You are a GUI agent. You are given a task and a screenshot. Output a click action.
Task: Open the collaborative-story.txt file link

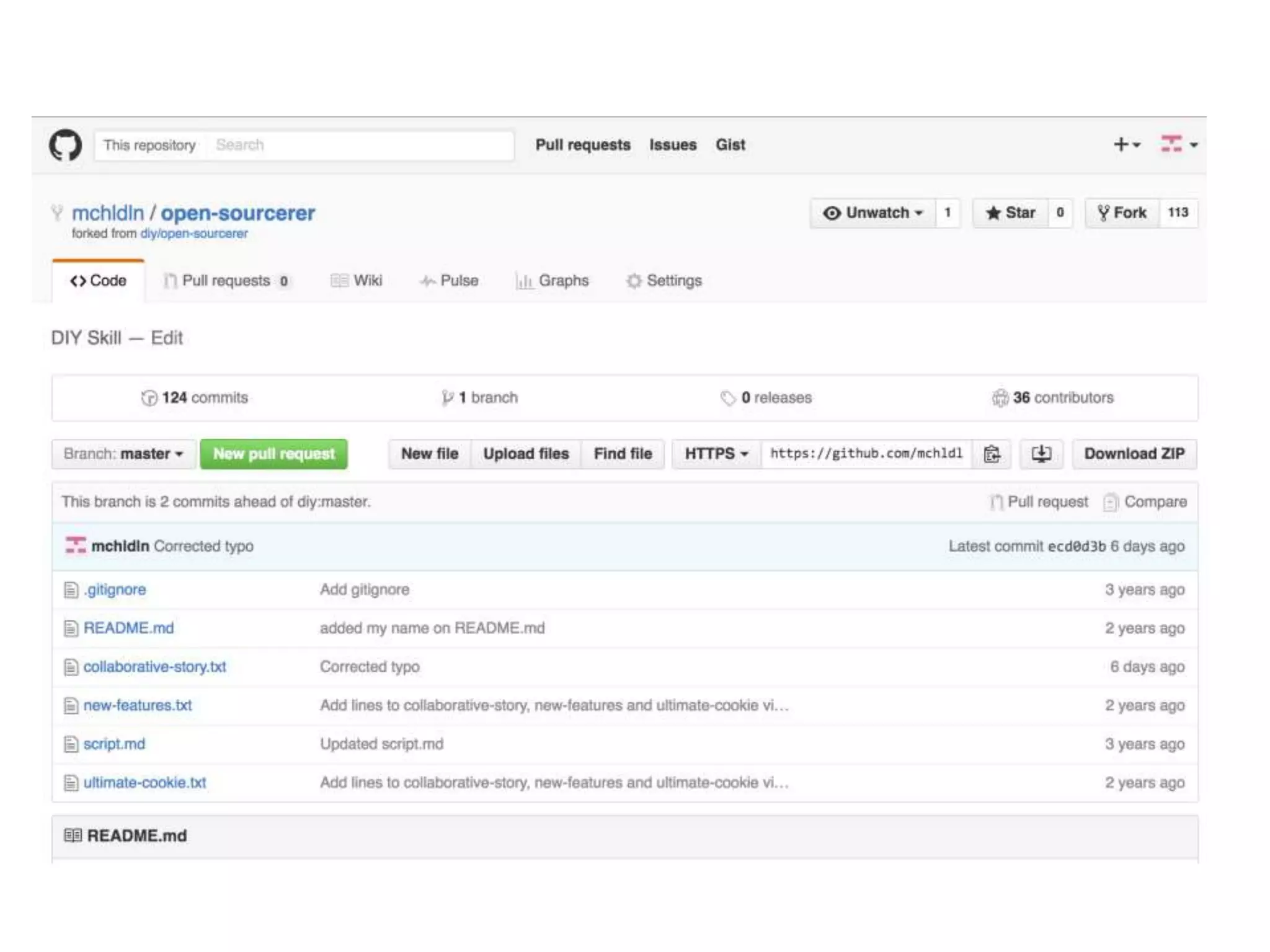tap(154, 667)
